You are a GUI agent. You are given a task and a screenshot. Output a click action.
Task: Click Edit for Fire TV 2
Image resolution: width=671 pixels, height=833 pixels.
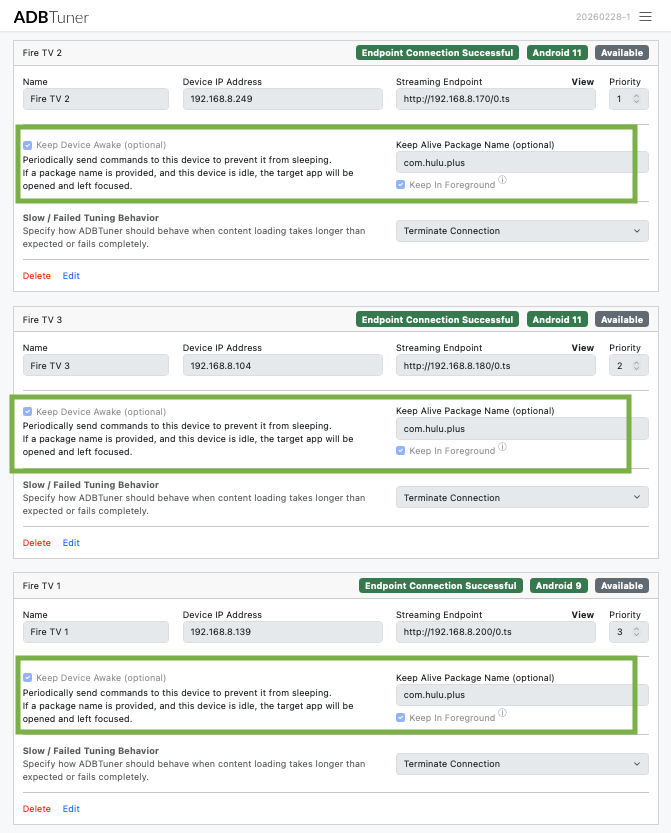click(x=71, y=276)
